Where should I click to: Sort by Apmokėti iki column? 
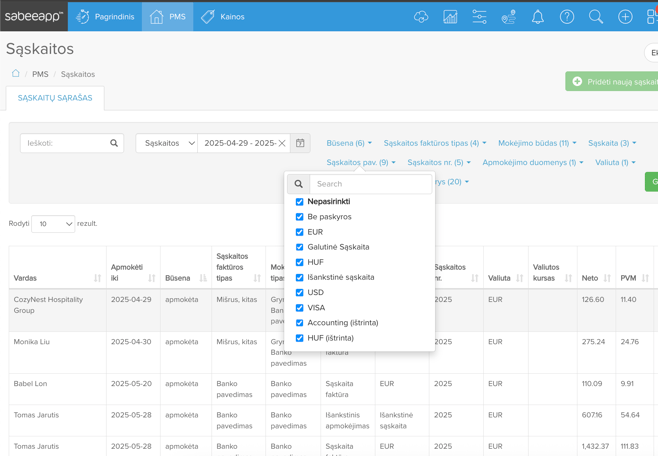coord(152,278)
